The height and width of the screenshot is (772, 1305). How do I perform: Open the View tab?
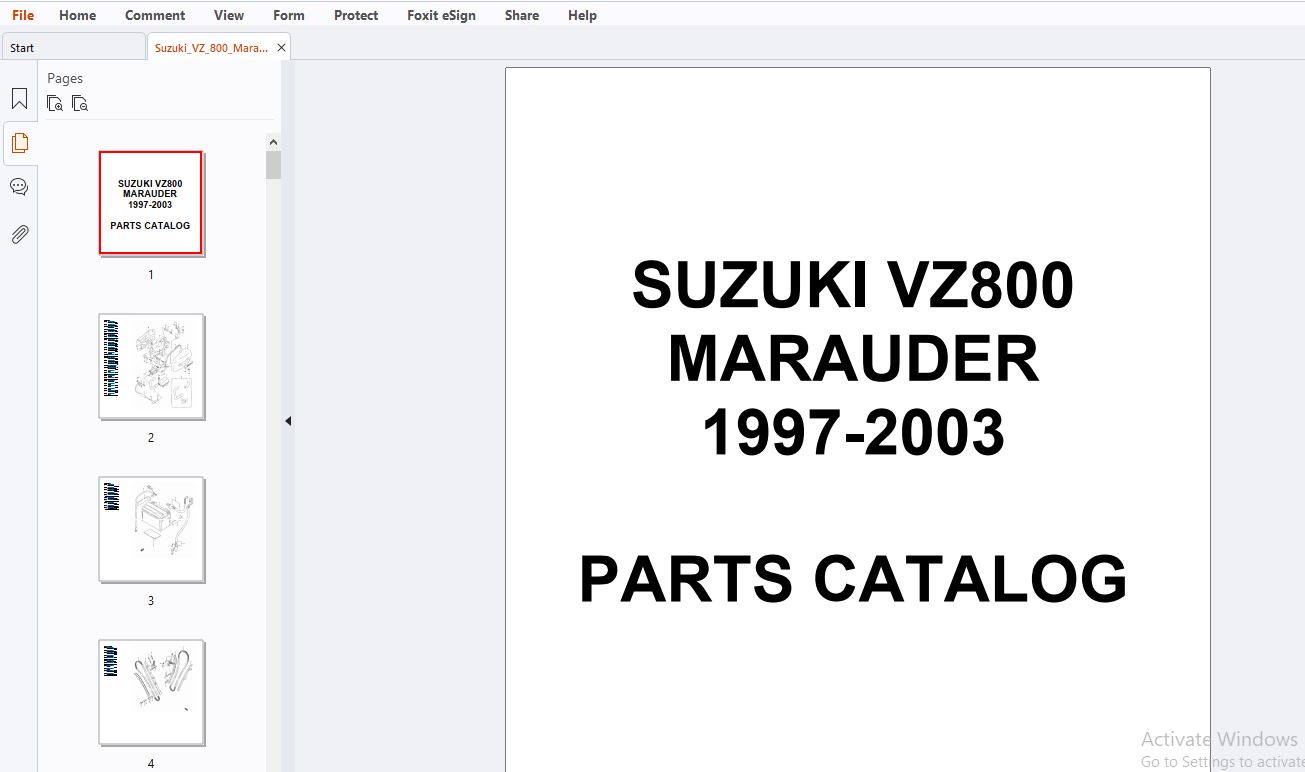(229, 15)
